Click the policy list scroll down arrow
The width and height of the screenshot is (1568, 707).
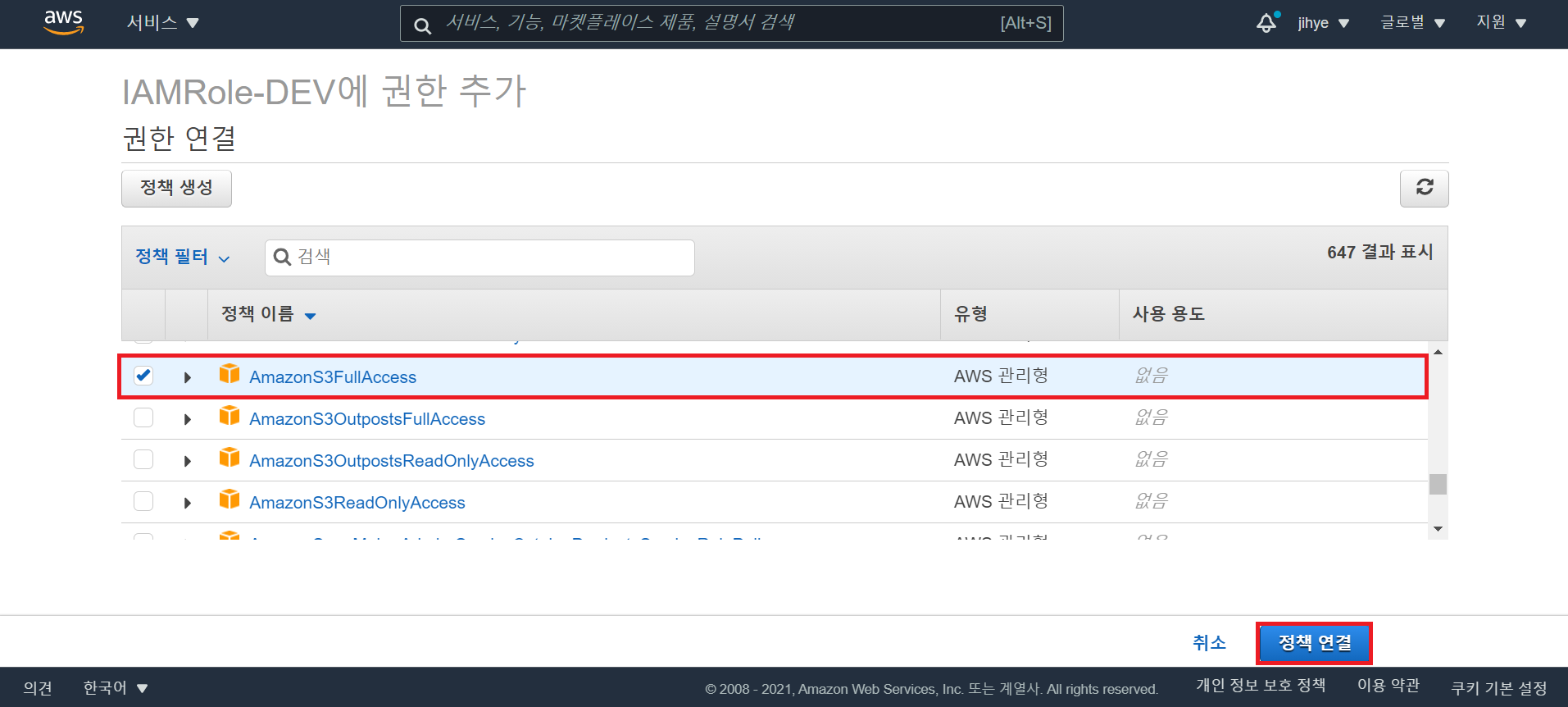click(1438, 529)
